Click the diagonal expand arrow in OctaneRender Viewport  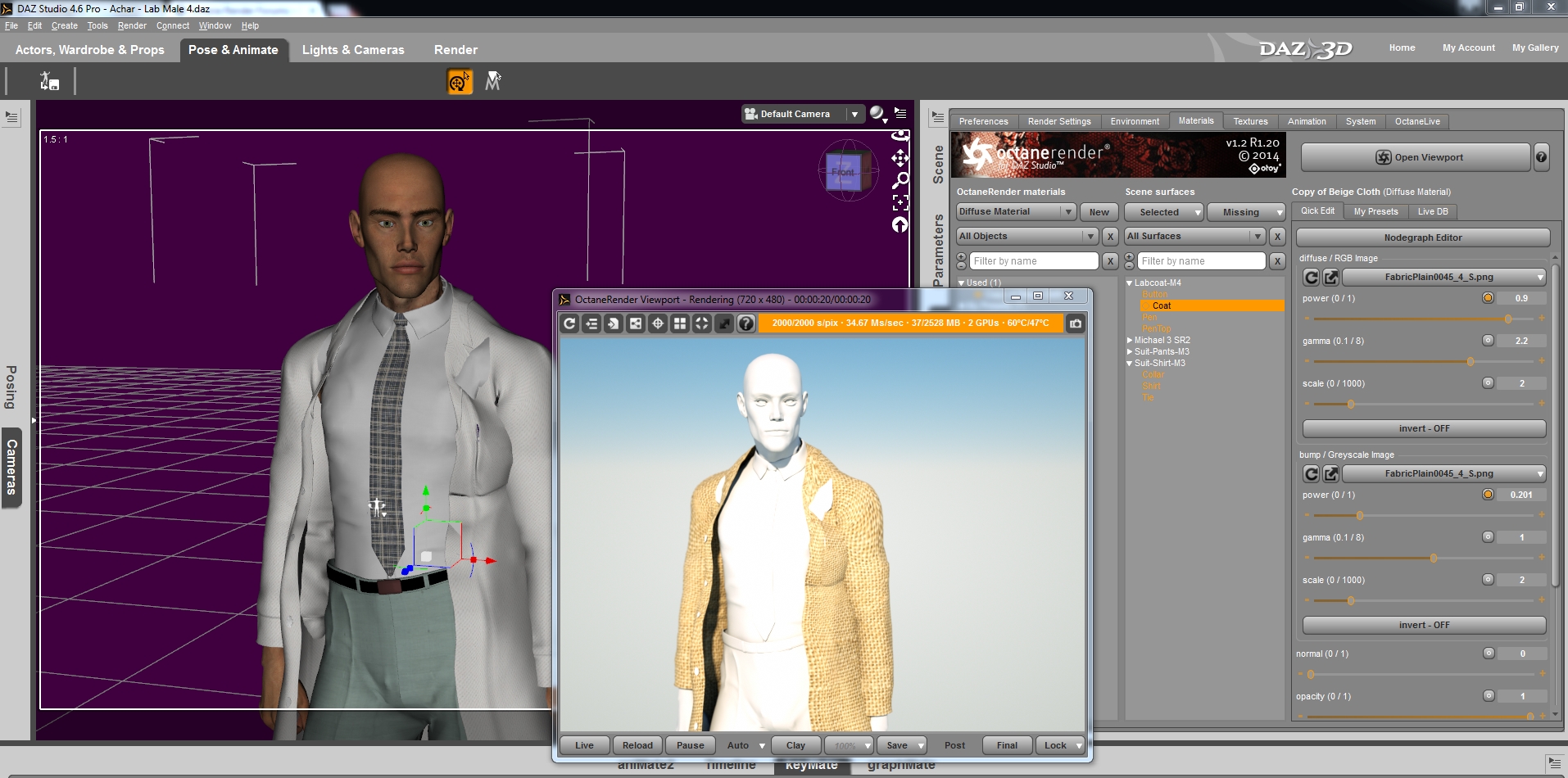pos(724,323)
